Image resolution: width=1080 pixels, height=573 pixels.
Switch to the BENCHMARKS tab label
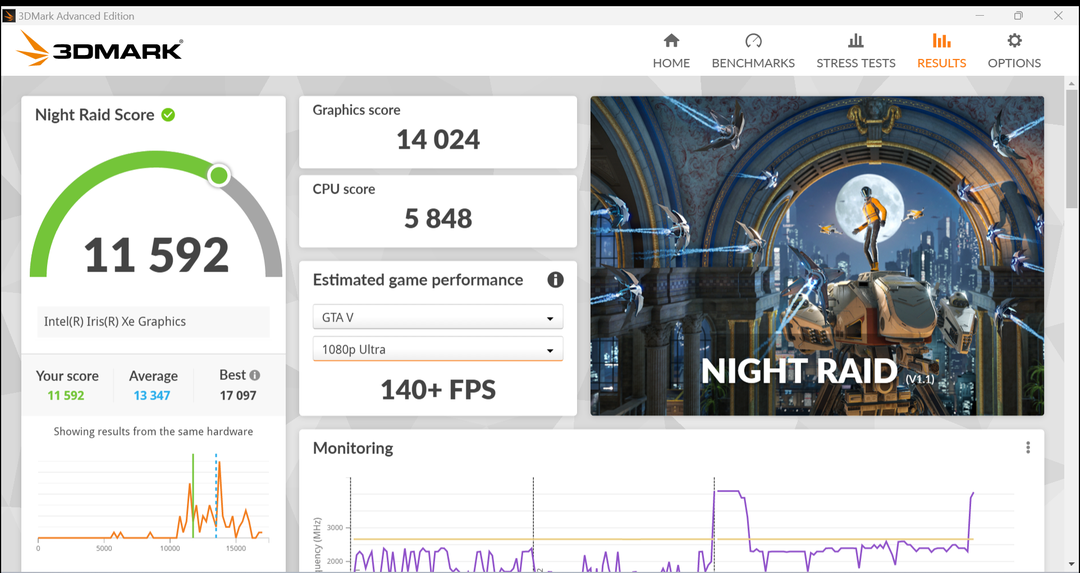pyautogui.click(x=753, y=63)
